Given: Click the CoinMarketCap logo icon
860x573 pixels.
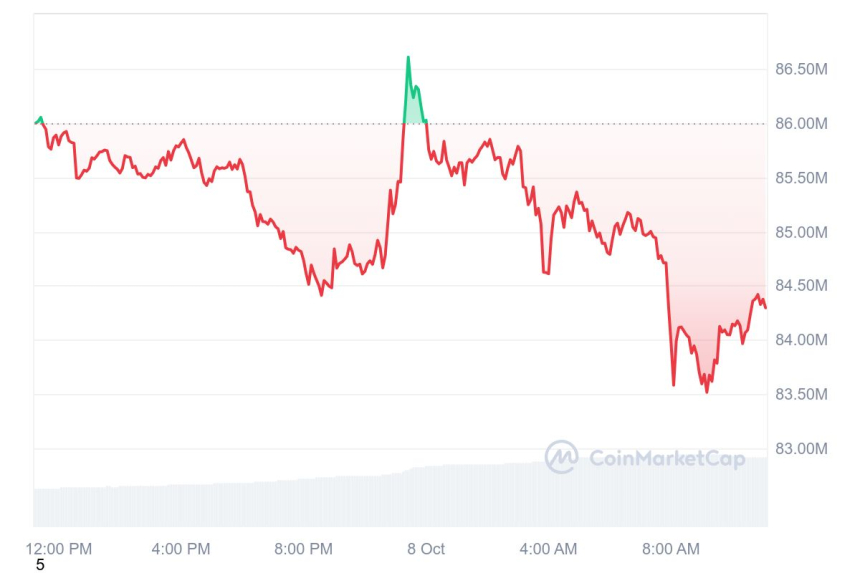Looking at the screenshot, I should 561,457.
